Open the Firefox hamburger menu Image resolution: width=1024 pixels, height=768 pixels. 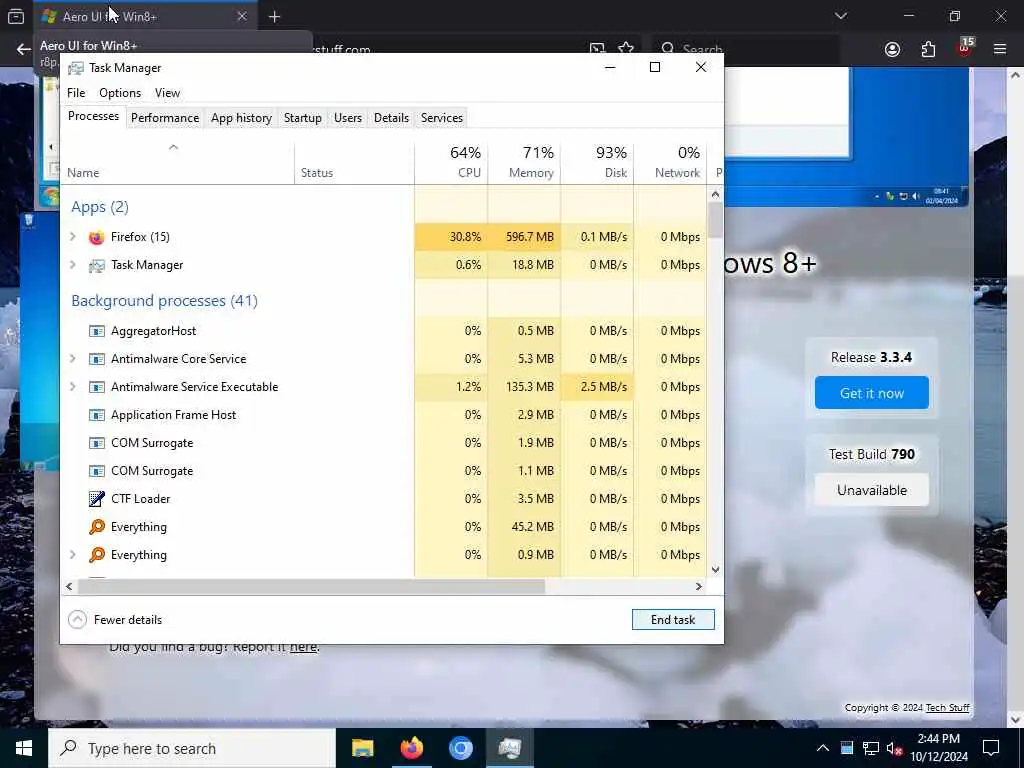tap(1000, 49)
